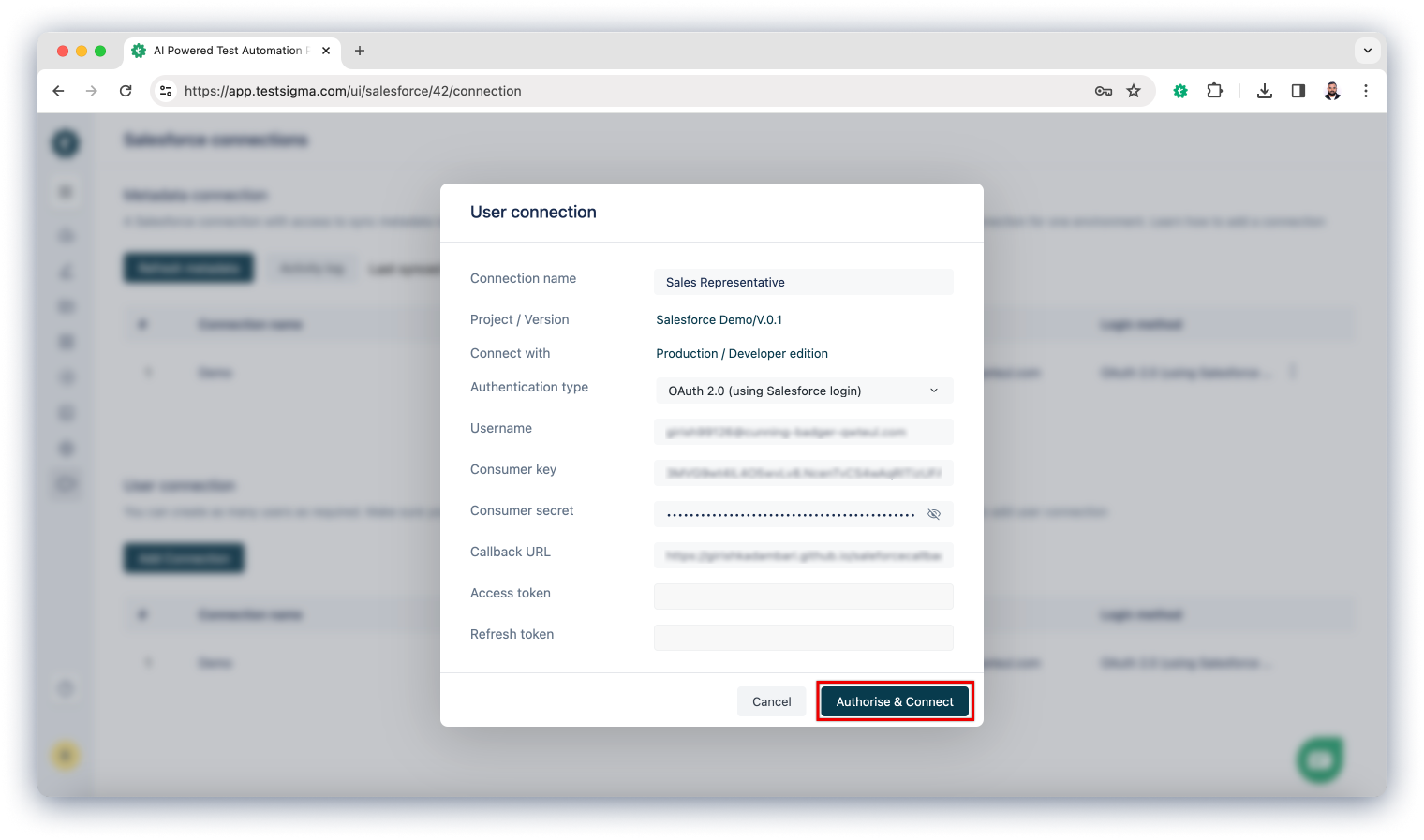Reload the current page
Viewport: 1424px width, 840px height.
click(126, 91)
